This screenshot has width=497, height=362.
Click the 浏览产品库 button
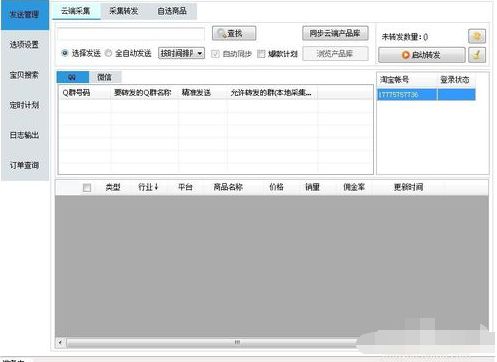pos(335,54)
